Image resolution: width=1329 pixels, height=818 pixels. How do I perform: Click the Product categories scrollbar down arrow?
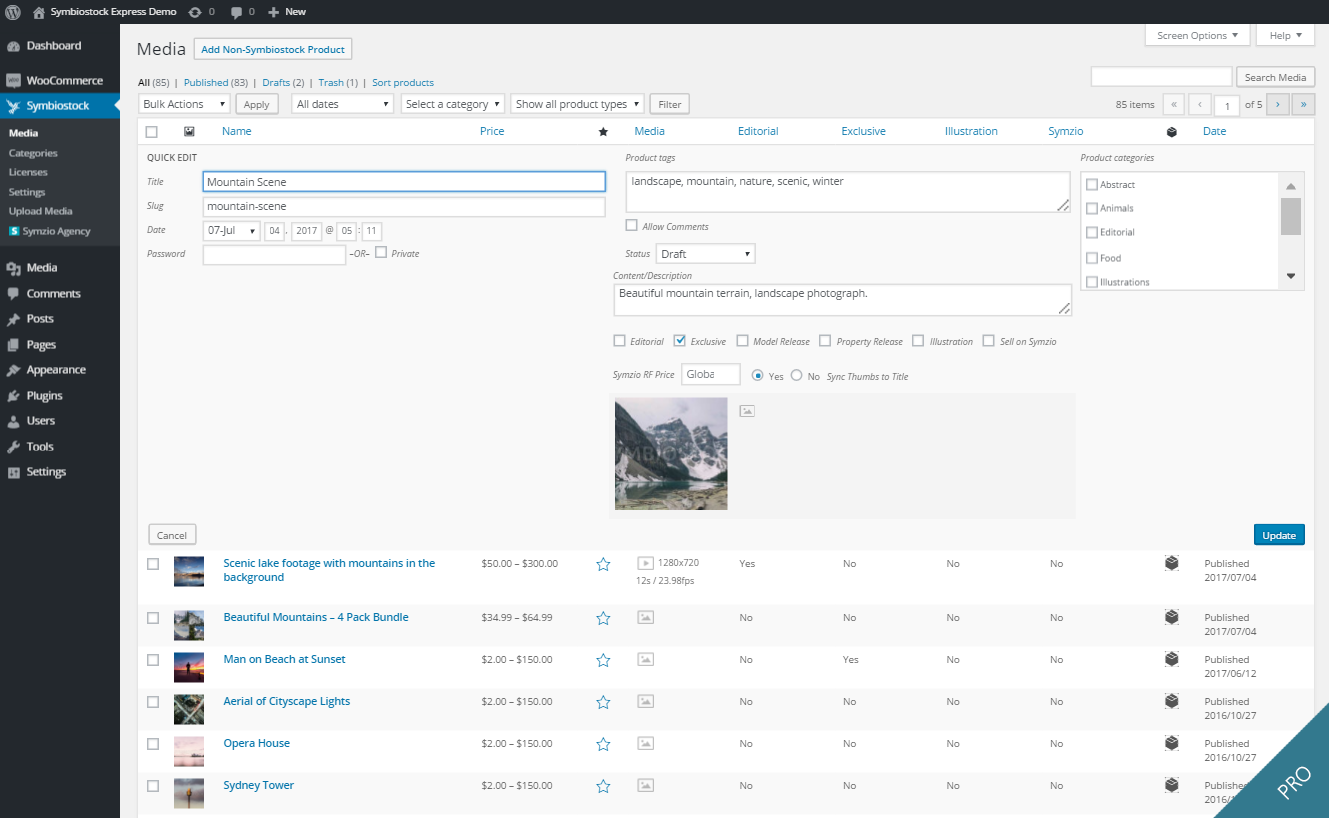(1290, 276)
